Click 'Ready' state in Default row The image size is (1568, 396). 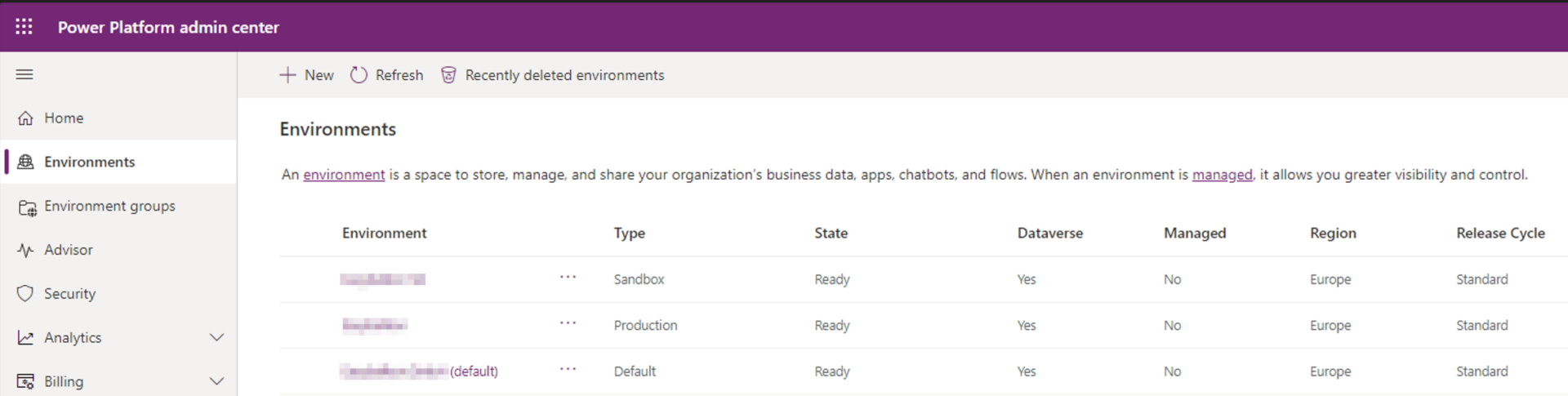pyautogui.click(x=832, y=372)
